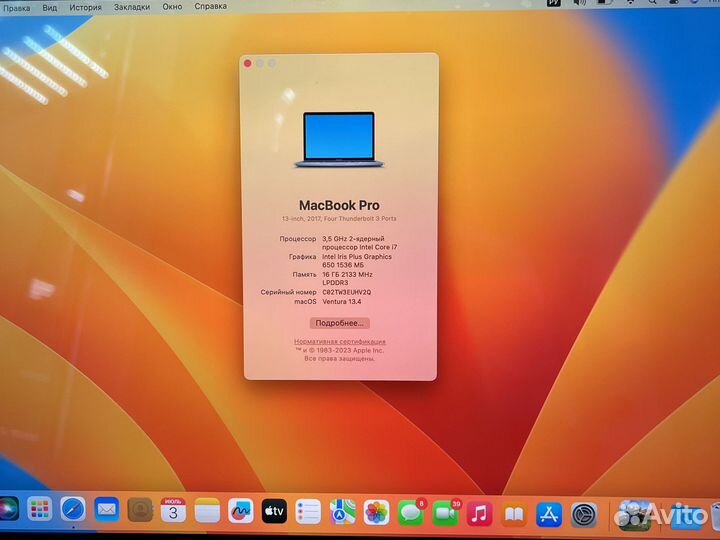
Task: Open the volume control in the menu bar
Action: (579, 2)
